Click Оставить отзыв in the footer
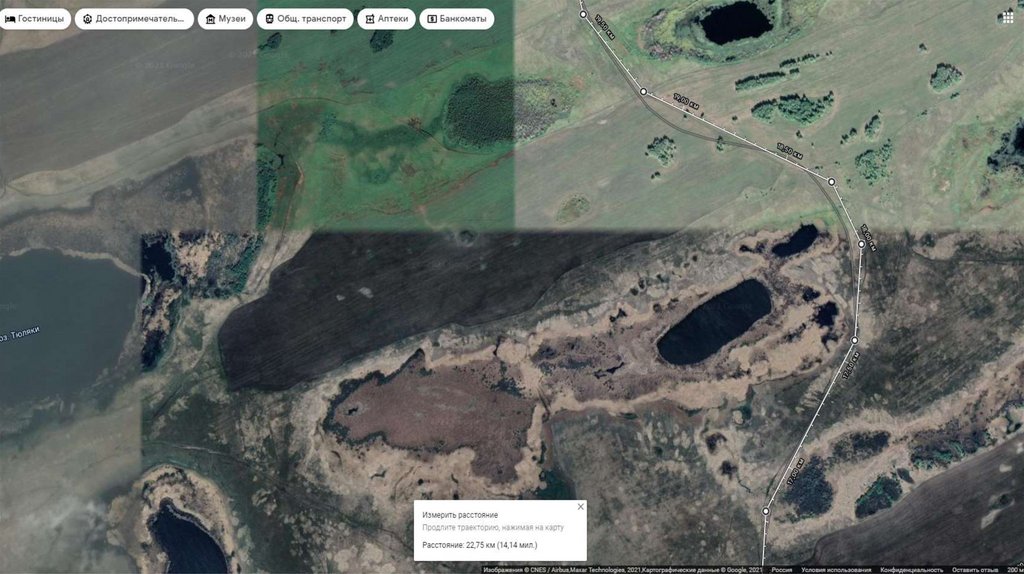This screenshot has width=1024, height=574. coord(975,570)
